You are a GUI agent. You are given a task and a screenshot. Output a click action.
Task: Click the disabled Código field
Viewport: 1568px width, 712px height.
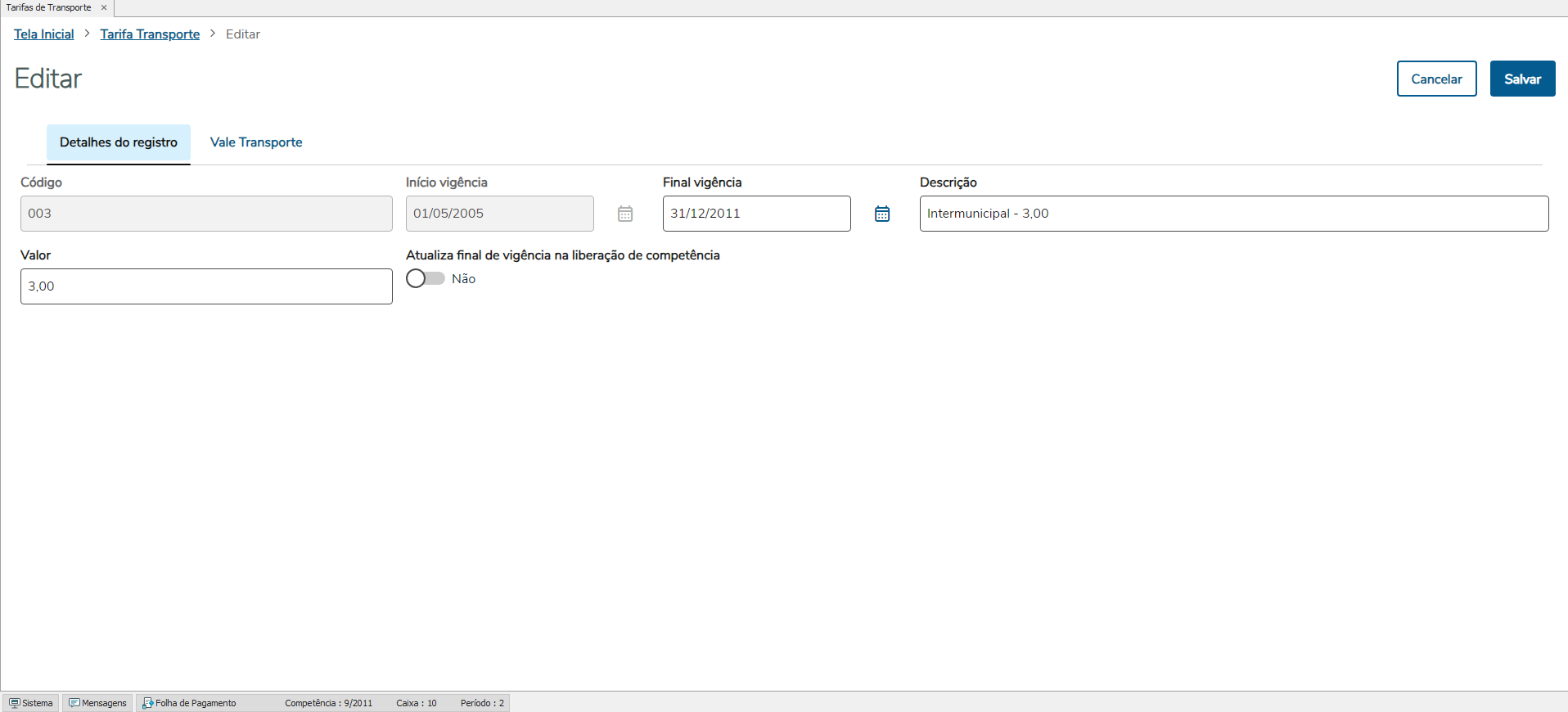(206, 214)
